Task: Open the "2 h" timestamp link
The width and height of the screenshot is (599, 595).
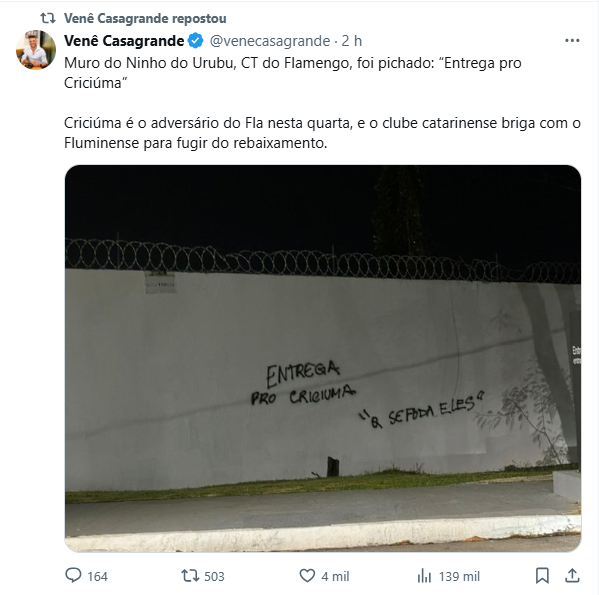Action: [351, 41]
